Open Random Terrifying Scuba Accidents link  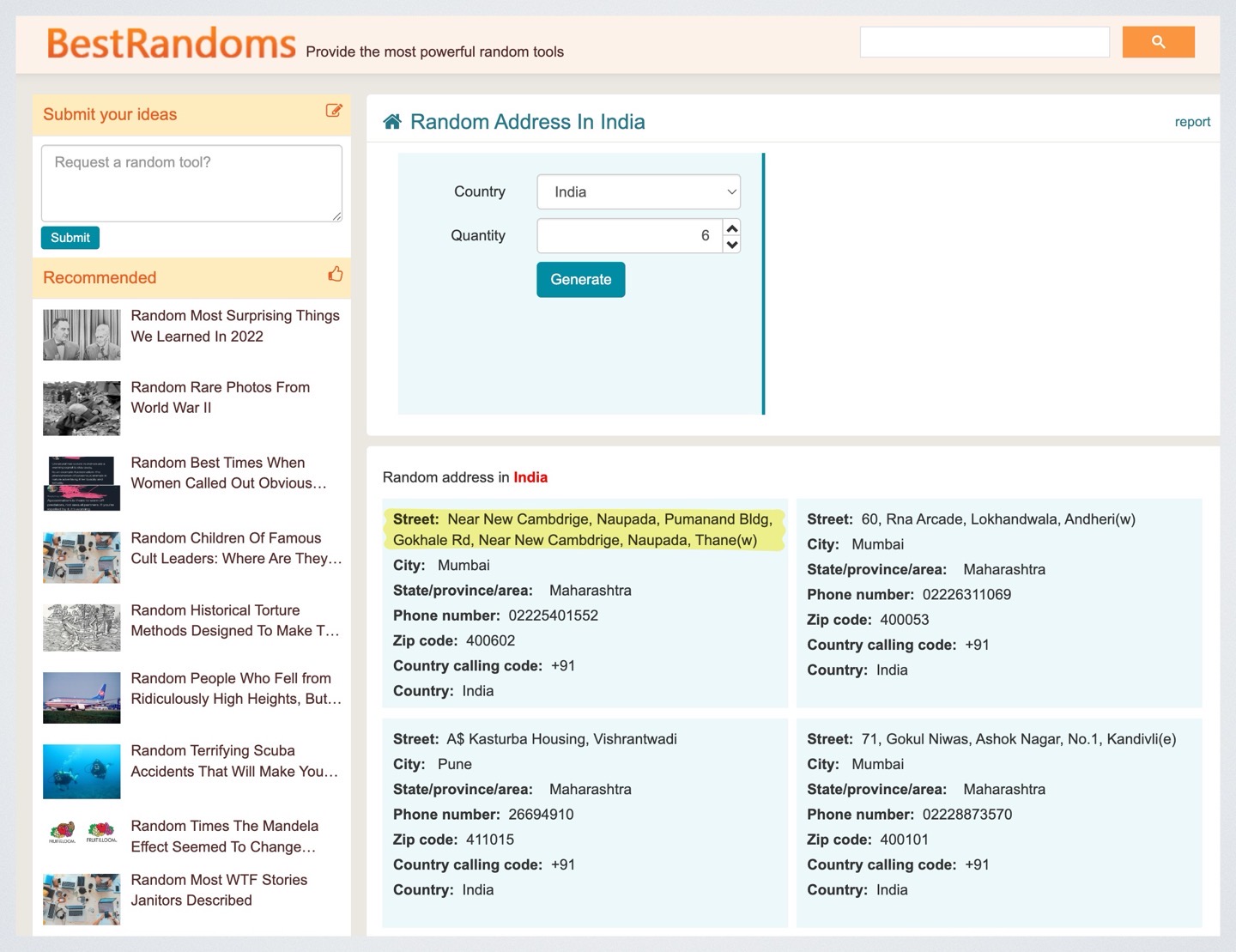[x=234, y=761]
